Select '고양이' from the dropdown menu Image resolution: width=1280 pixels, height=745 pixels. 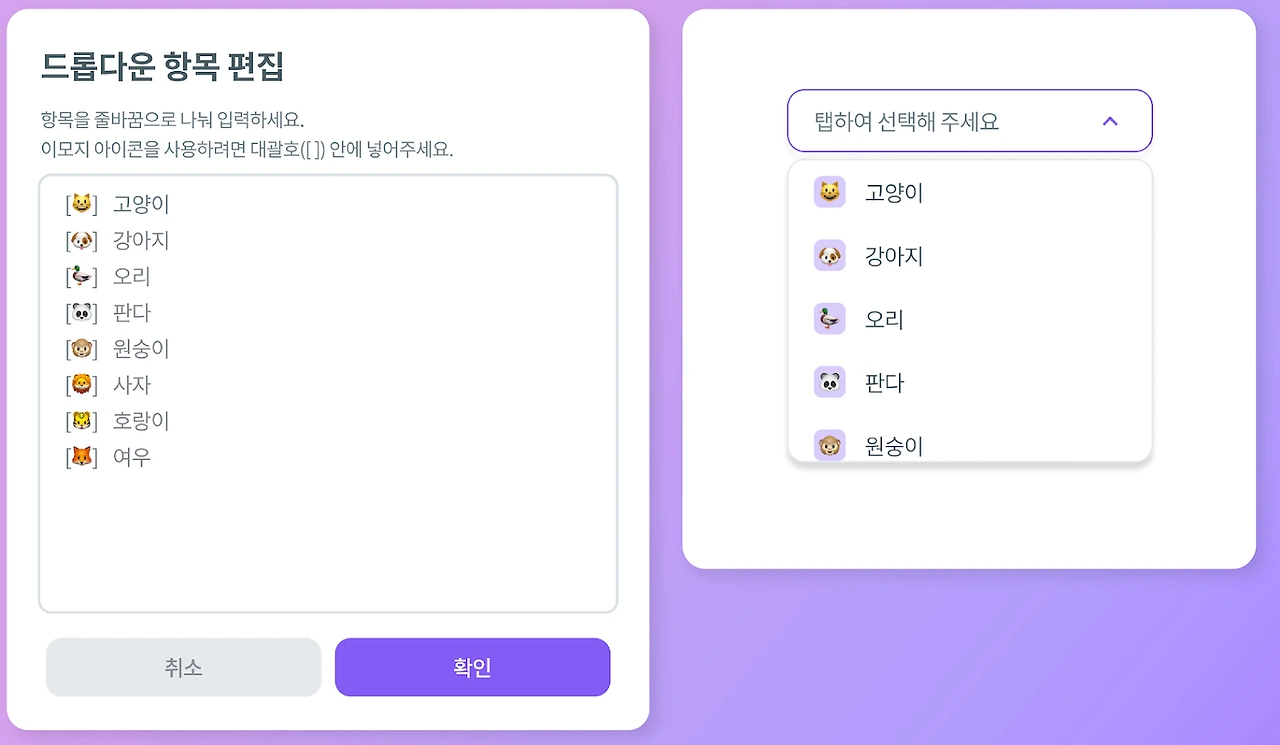[x=894, y=193]
